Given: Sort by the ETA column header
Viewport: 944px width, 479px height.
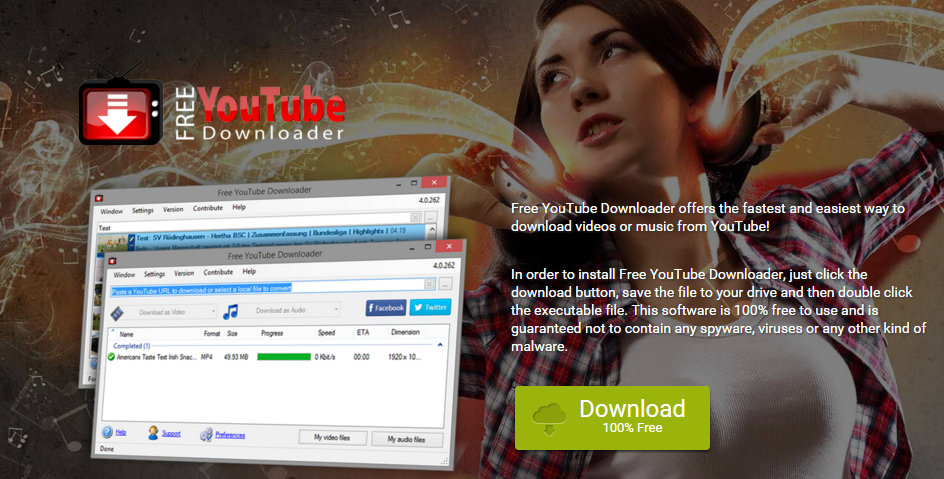Looking at the screenshot, I should (x=363, y=332).
